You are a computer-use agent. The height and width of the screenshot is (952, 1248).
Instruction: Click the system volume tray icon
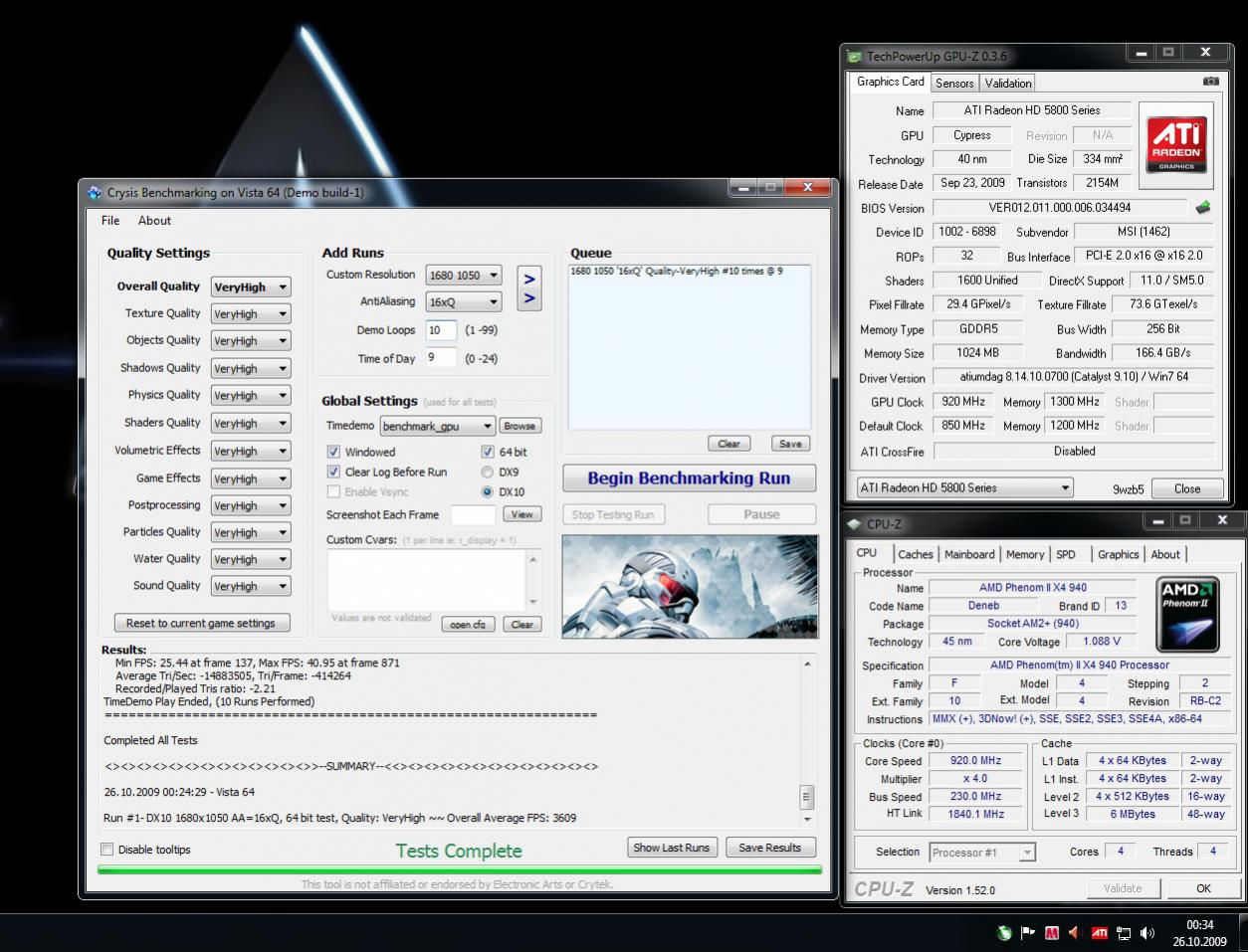coord(1147,933)
